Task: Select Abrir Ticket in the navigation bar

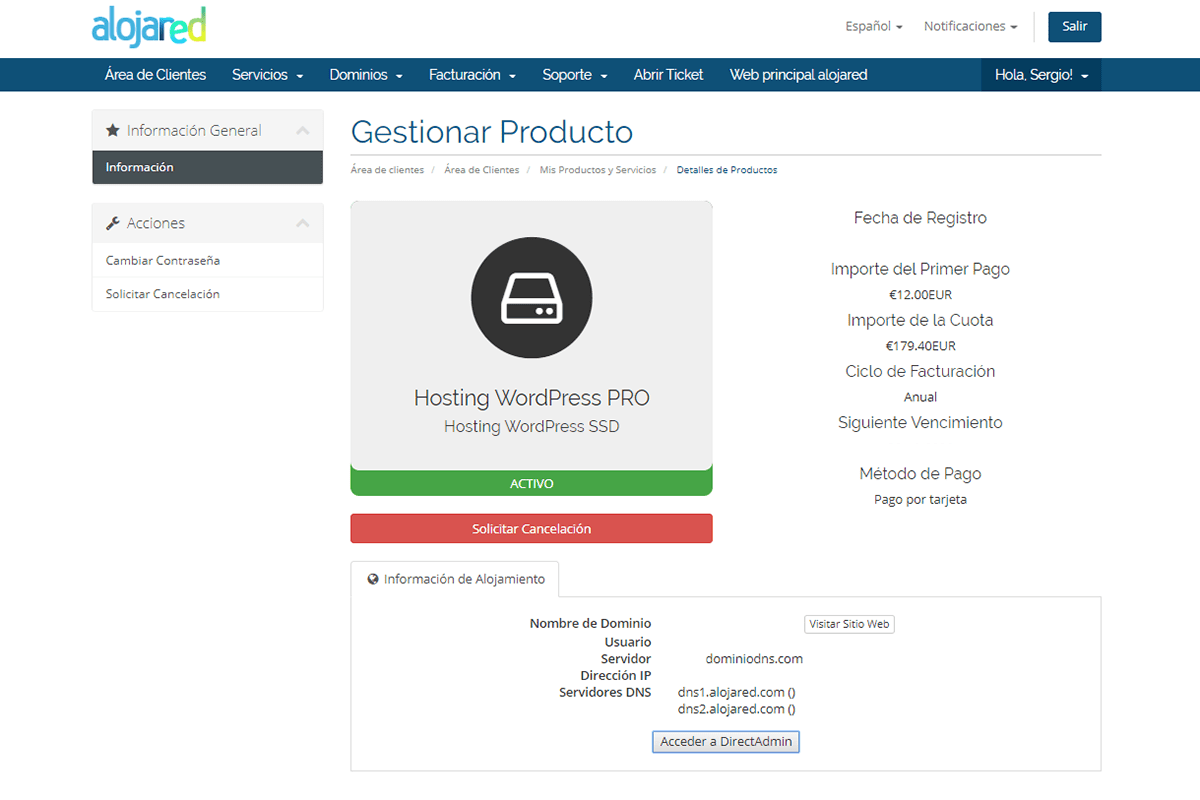Action: coord(668,75)
